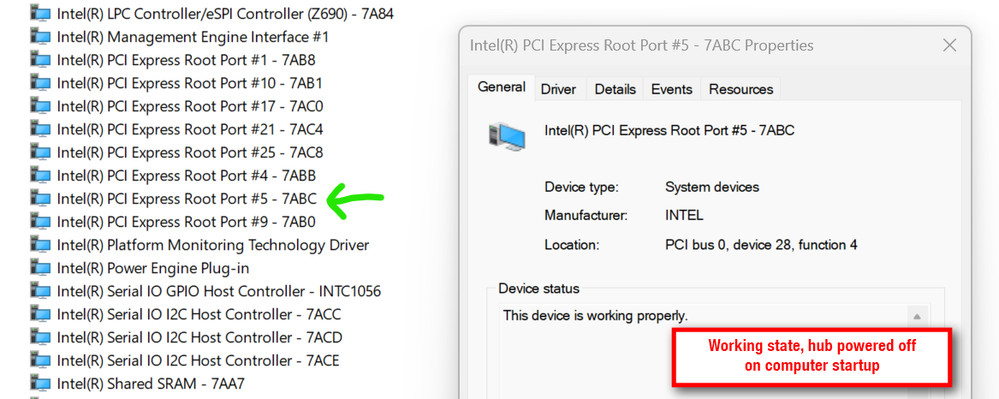The height and width of the screenshot is (399, 999).
Task: Click the dialog's device name heading text
Action: click(x=670, y=131)
